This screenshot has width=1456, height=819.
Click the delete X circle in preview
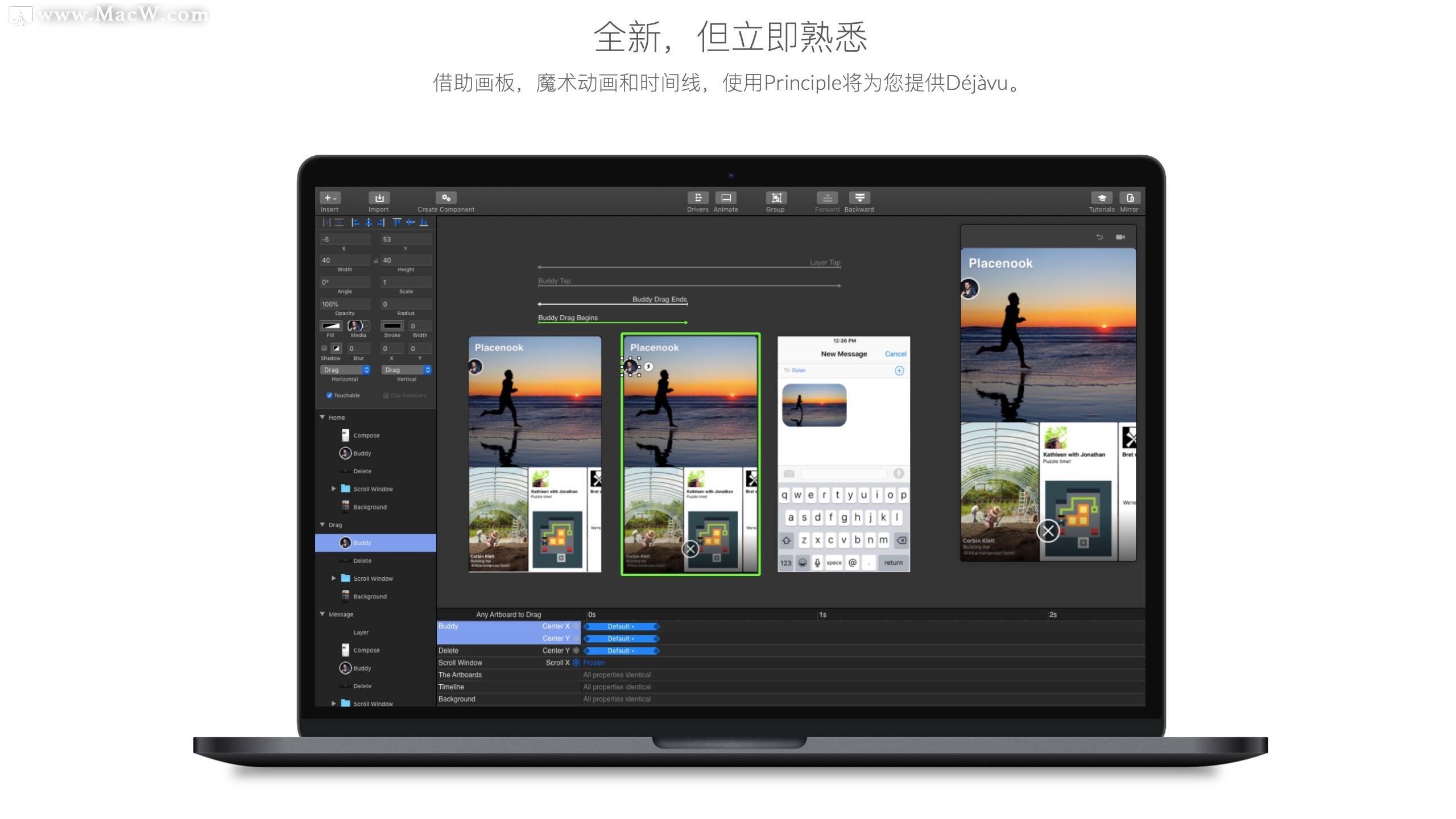[x=1048, y=531]
